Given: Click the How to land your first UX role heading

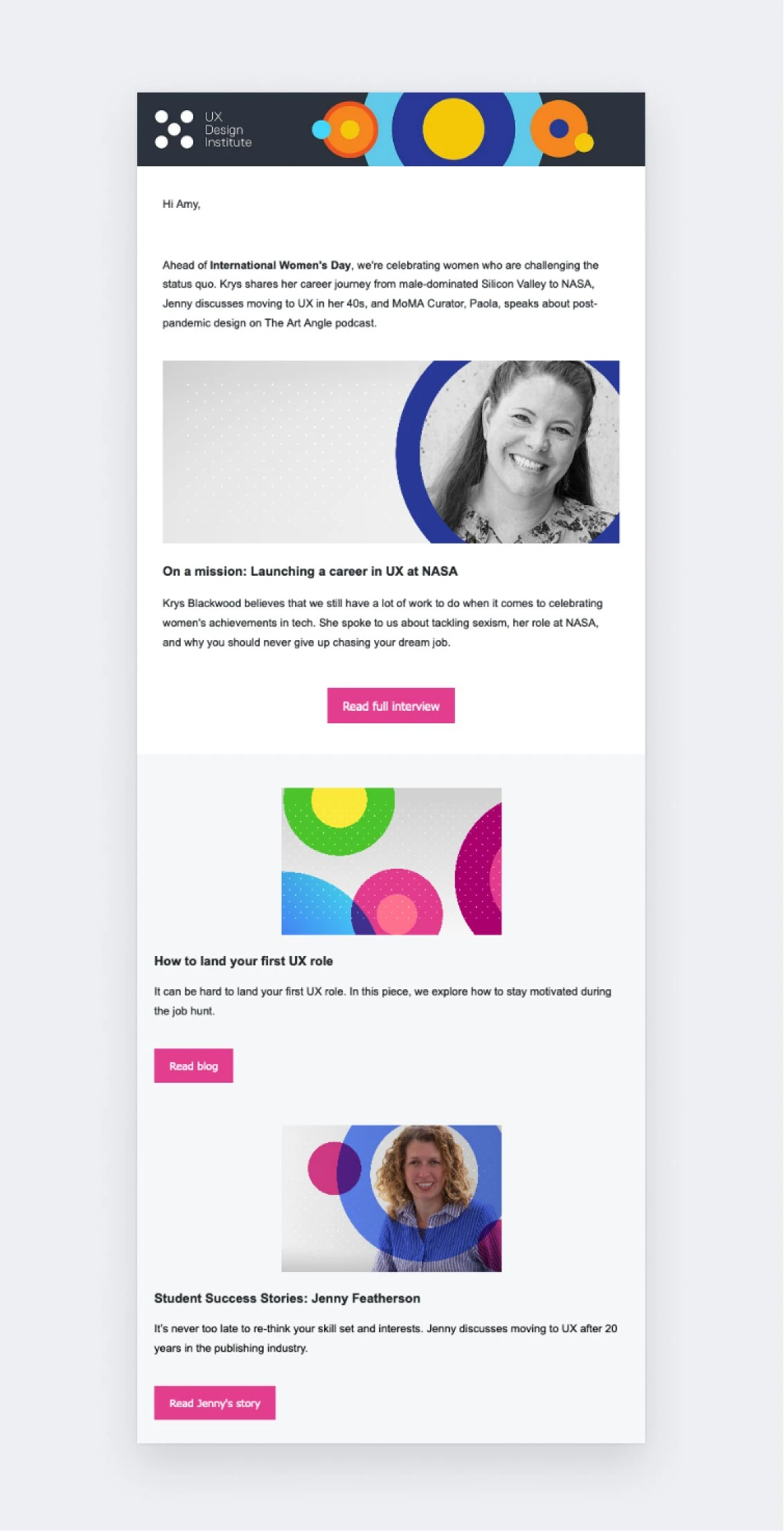Looking at the screenshot, I should pyautogui.click(x=244, y=961).
